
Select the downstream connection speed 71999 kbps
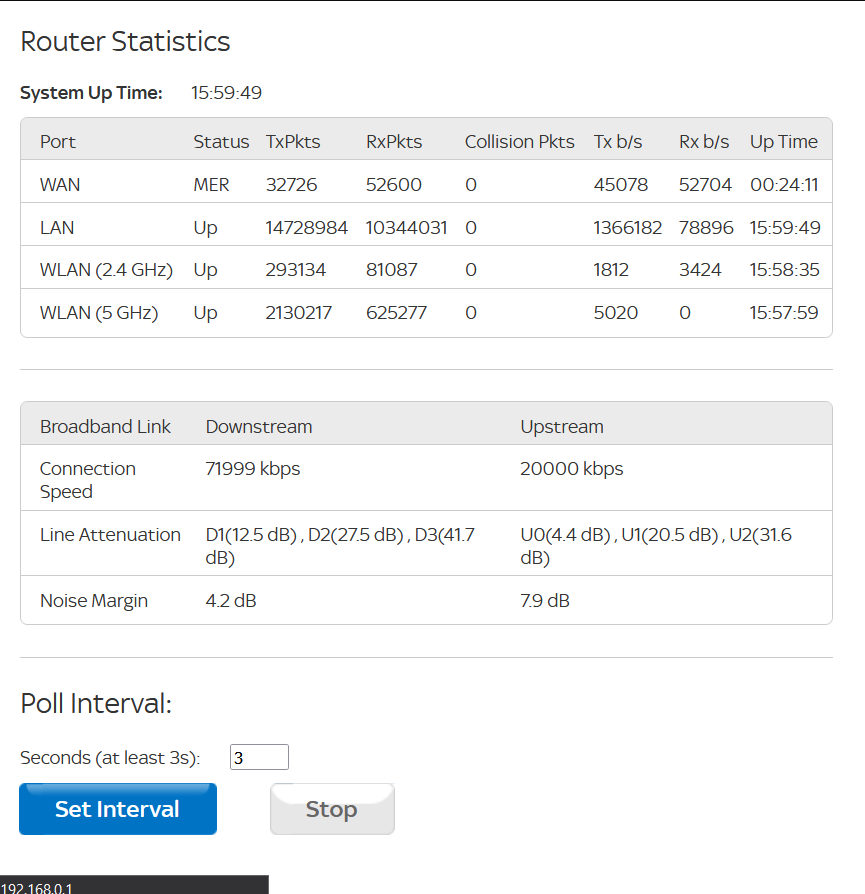(253, 469)
